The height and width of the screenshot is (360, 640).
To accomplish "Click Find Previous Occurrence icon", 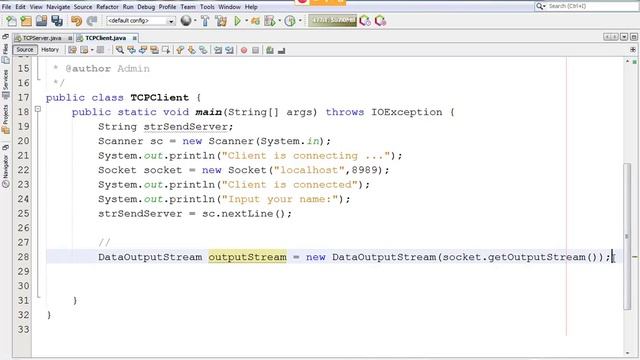I will pos(131,50).
